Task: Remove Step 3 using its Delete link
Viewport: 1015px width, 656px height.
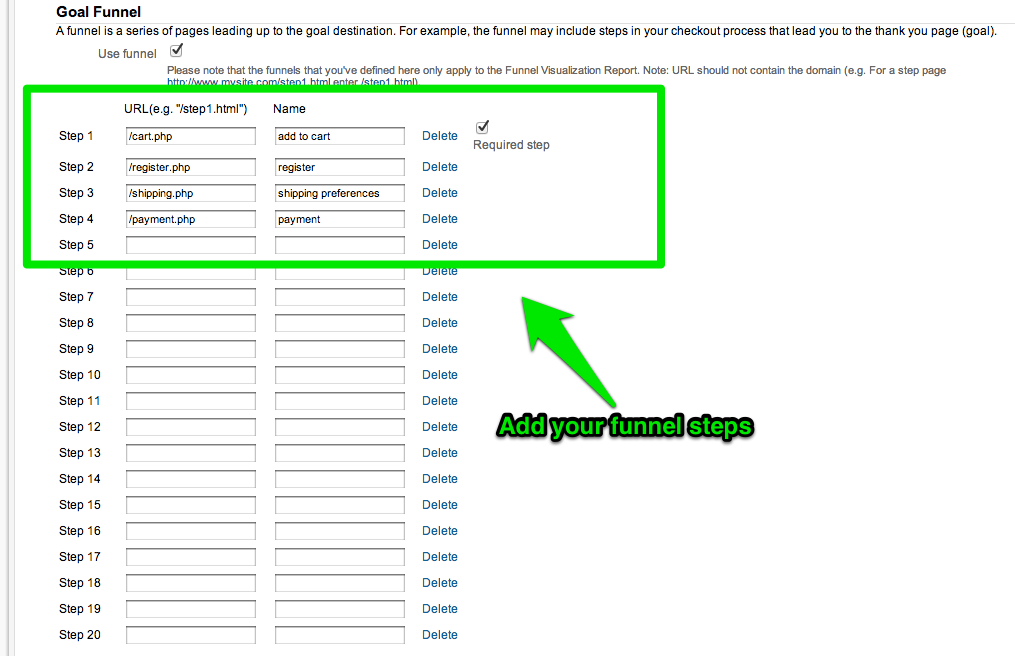Action: (x=439, y=193)
